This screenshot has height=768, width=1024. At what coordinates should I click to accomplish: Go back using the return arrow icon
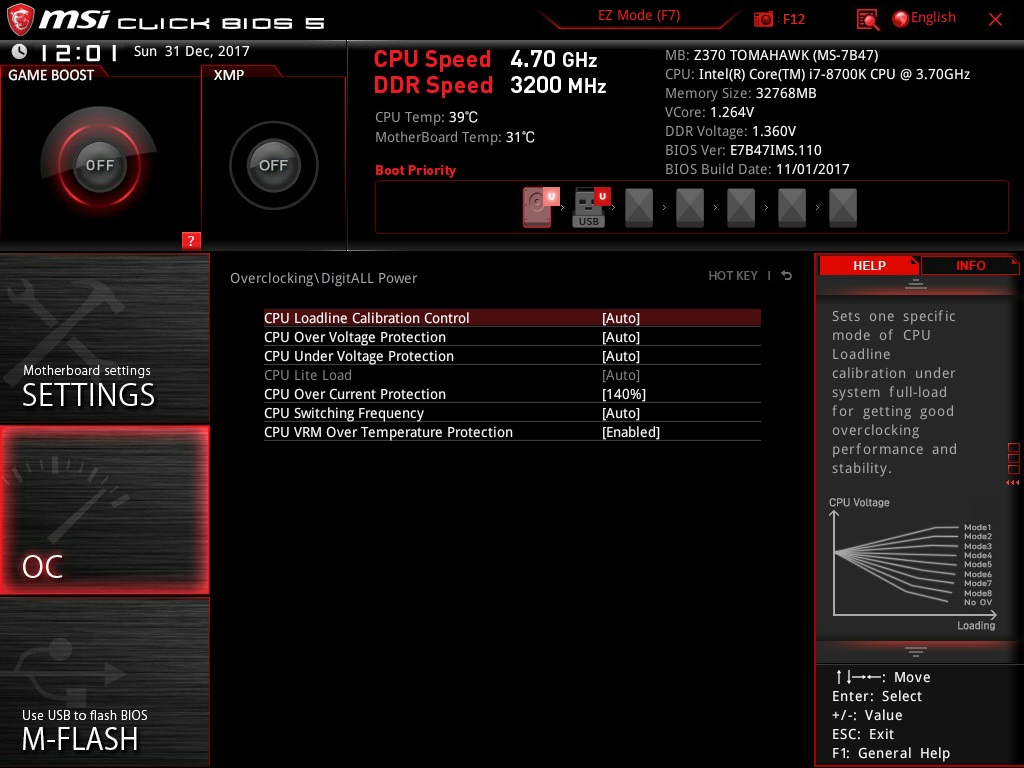(786, 276)
